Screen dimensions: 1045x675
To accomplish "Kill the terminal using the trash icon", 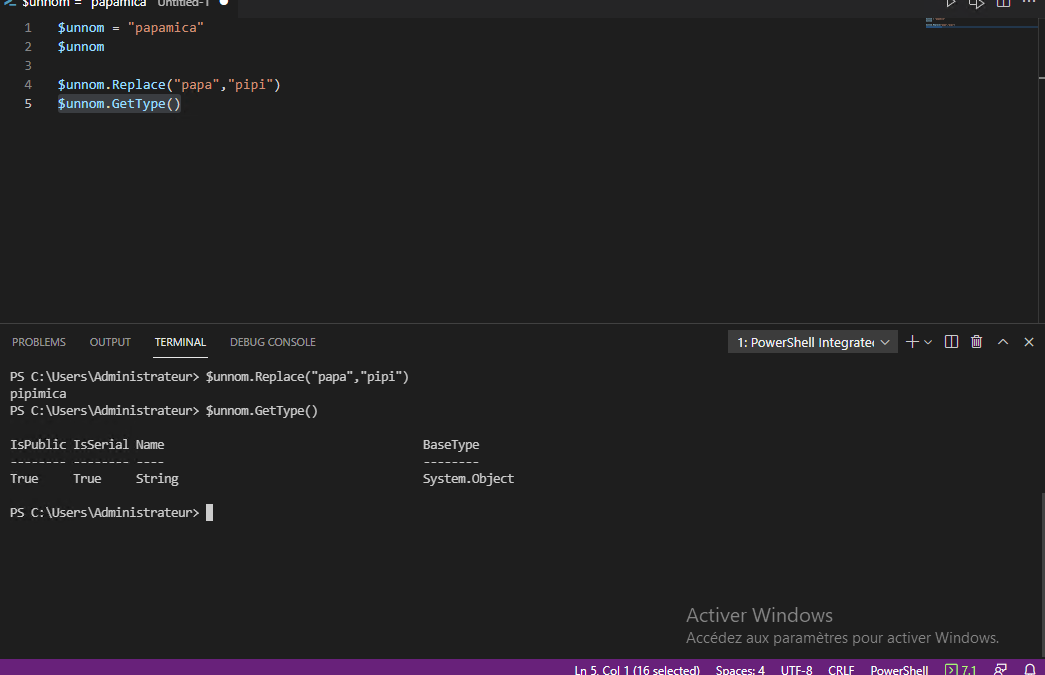I will tap(976, 341).
